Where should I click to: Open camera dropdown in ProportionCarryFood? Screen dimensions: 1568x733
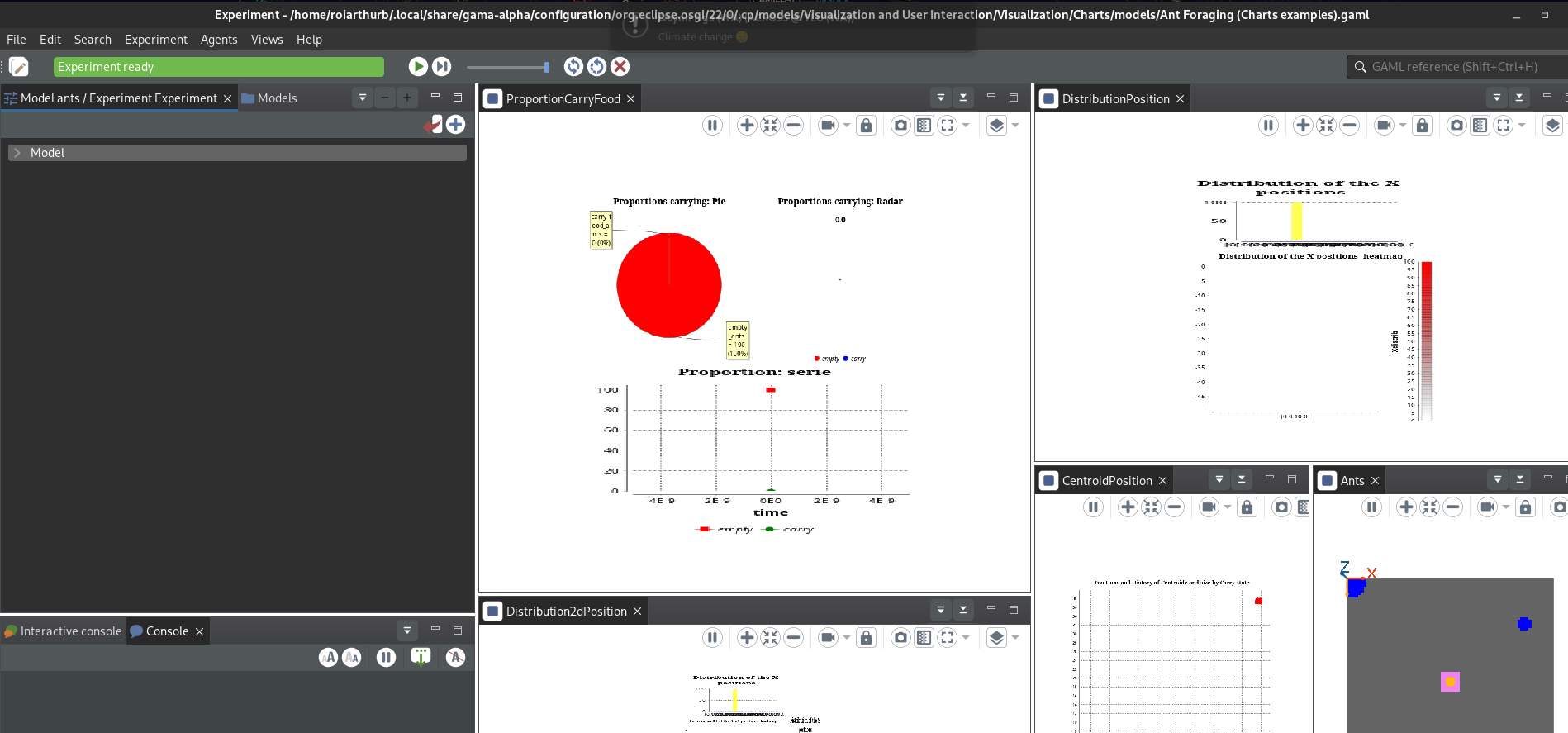[846, 126]
